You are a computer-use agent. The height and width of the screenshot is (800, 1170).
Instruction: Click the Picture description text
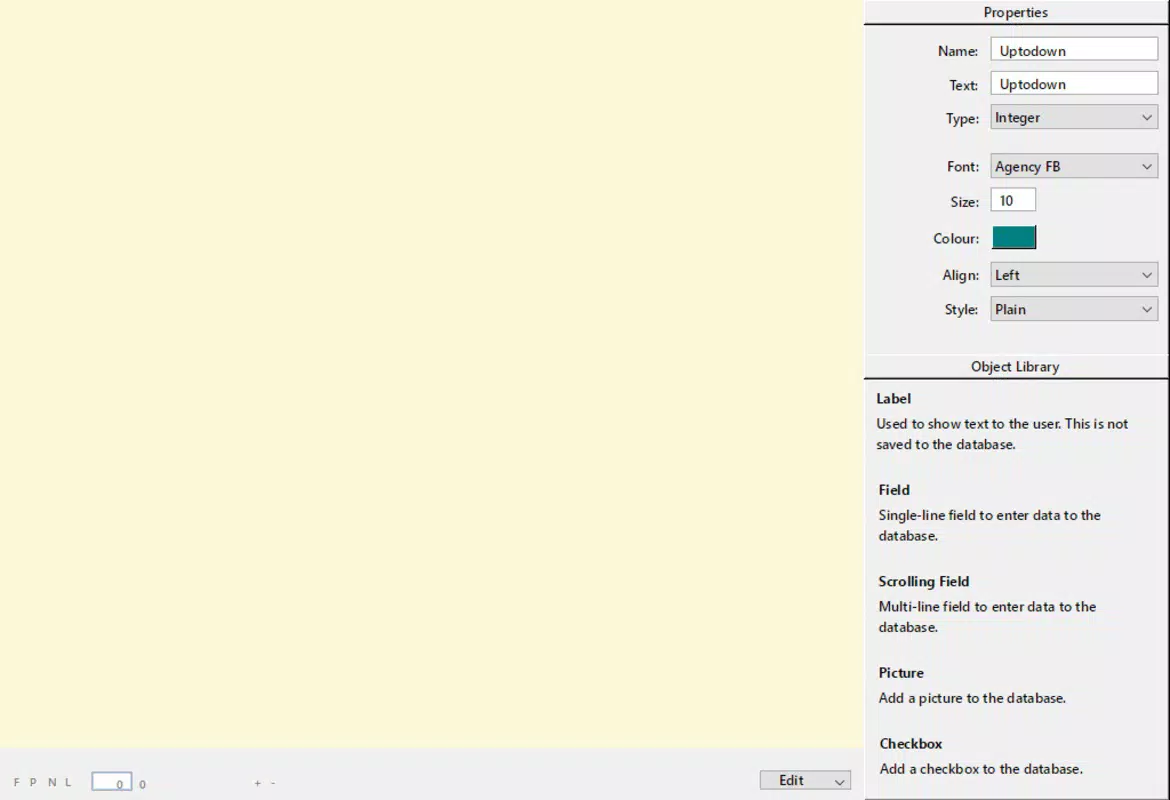pos(972,698)
